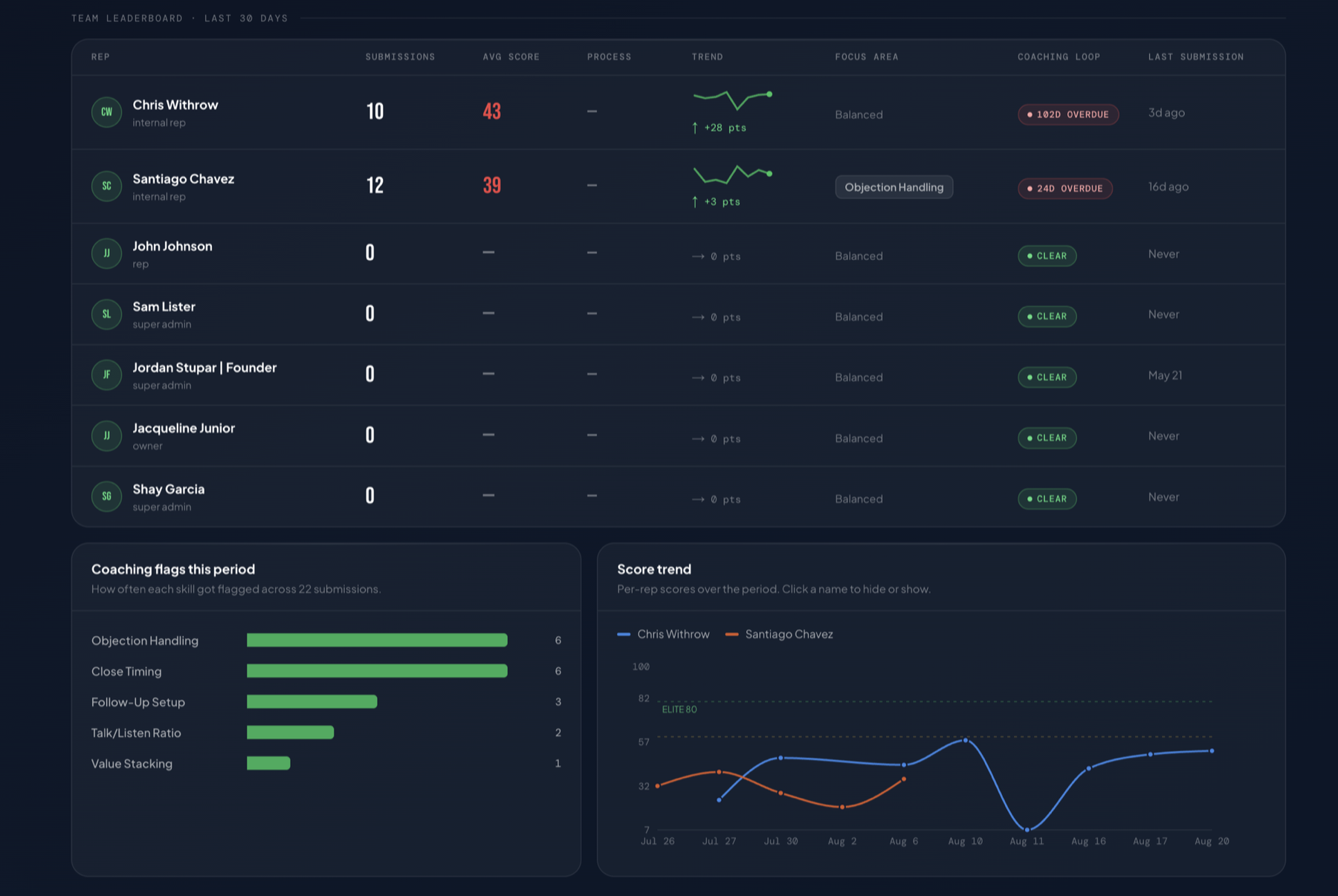Click Chris Withrow's Aug 20 data point

point(1212,751)
